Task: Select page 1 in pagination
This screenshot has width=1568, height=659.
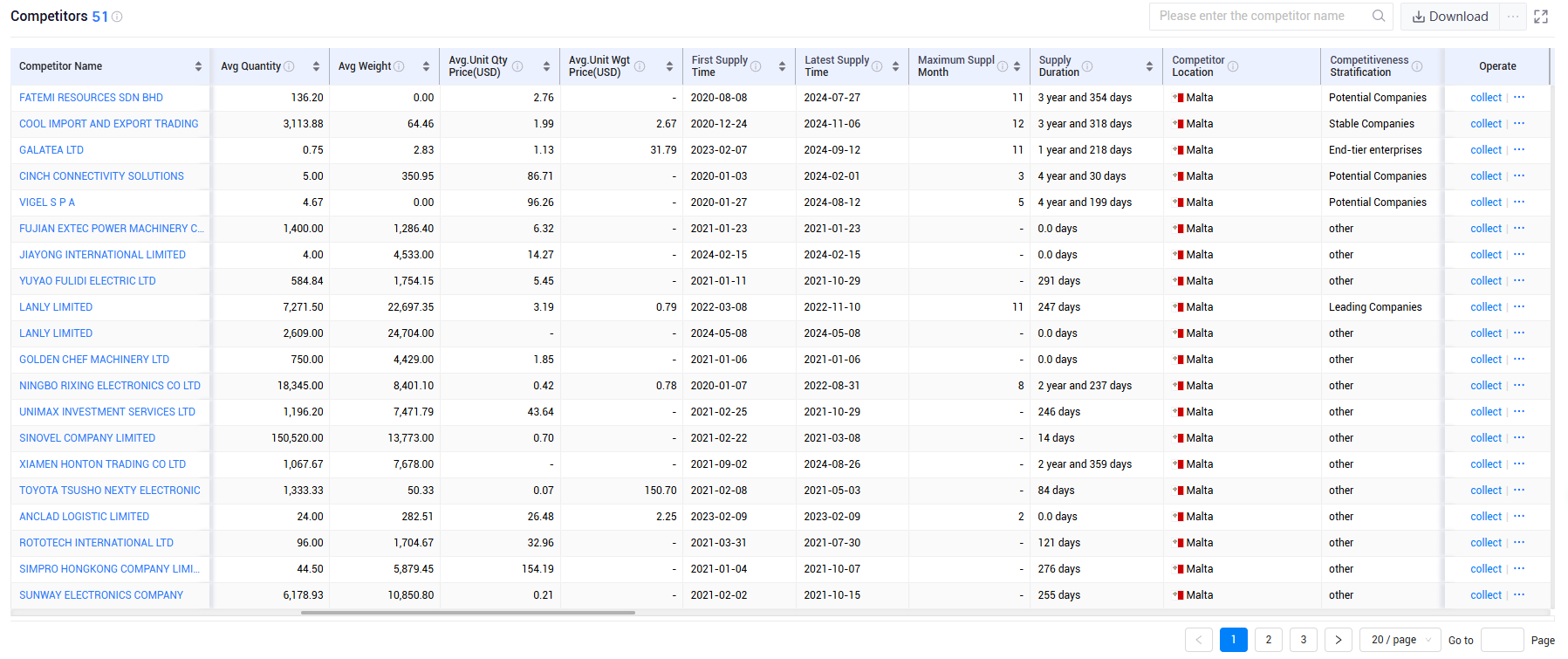Action: click(1234, 640)
